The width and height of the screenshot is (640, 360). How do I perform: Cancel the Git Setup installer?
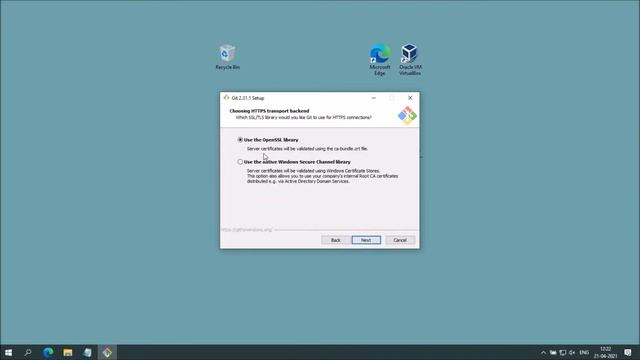tap(400, 240)
